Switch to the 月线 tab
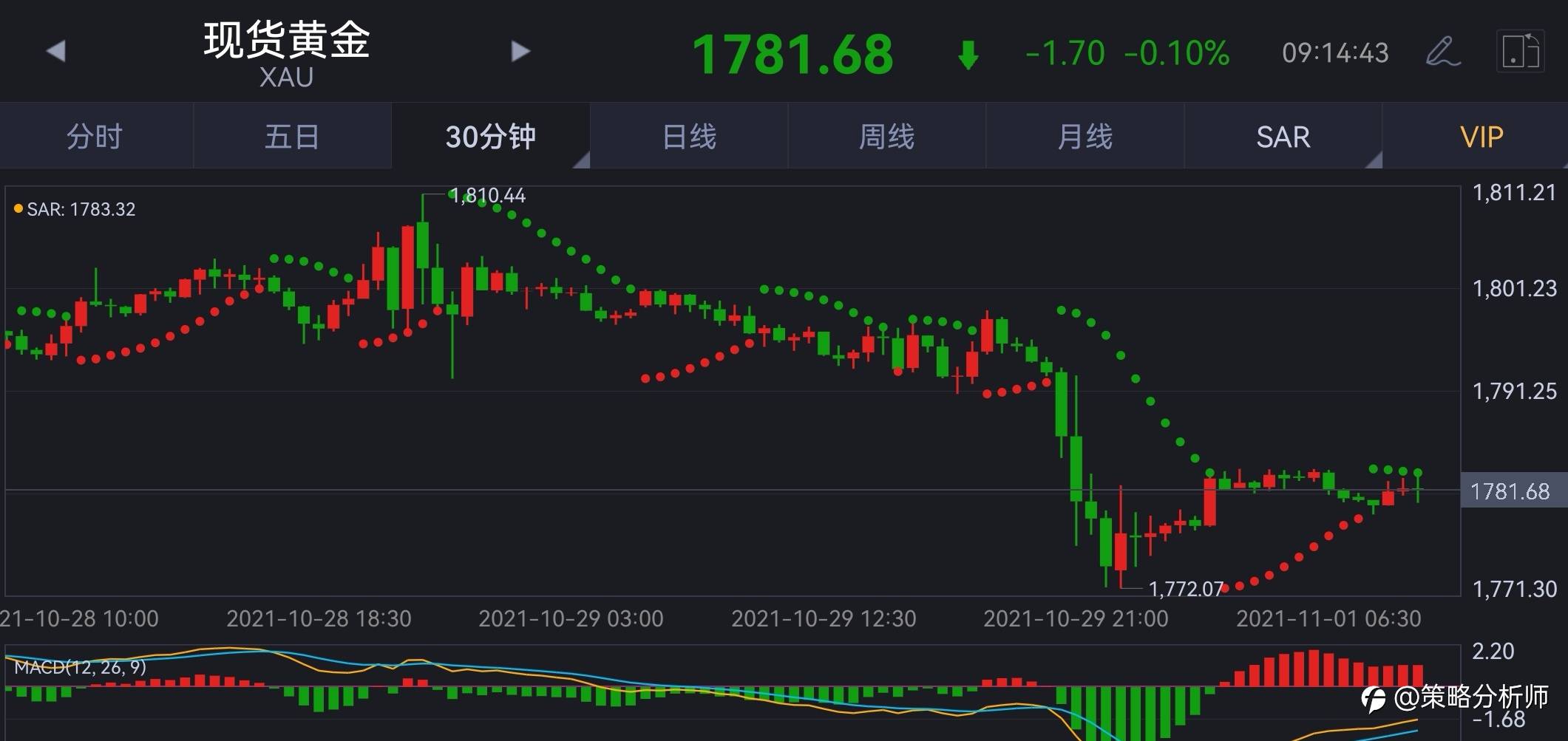The image size is (1568, 741). (x=1085, y=136)
